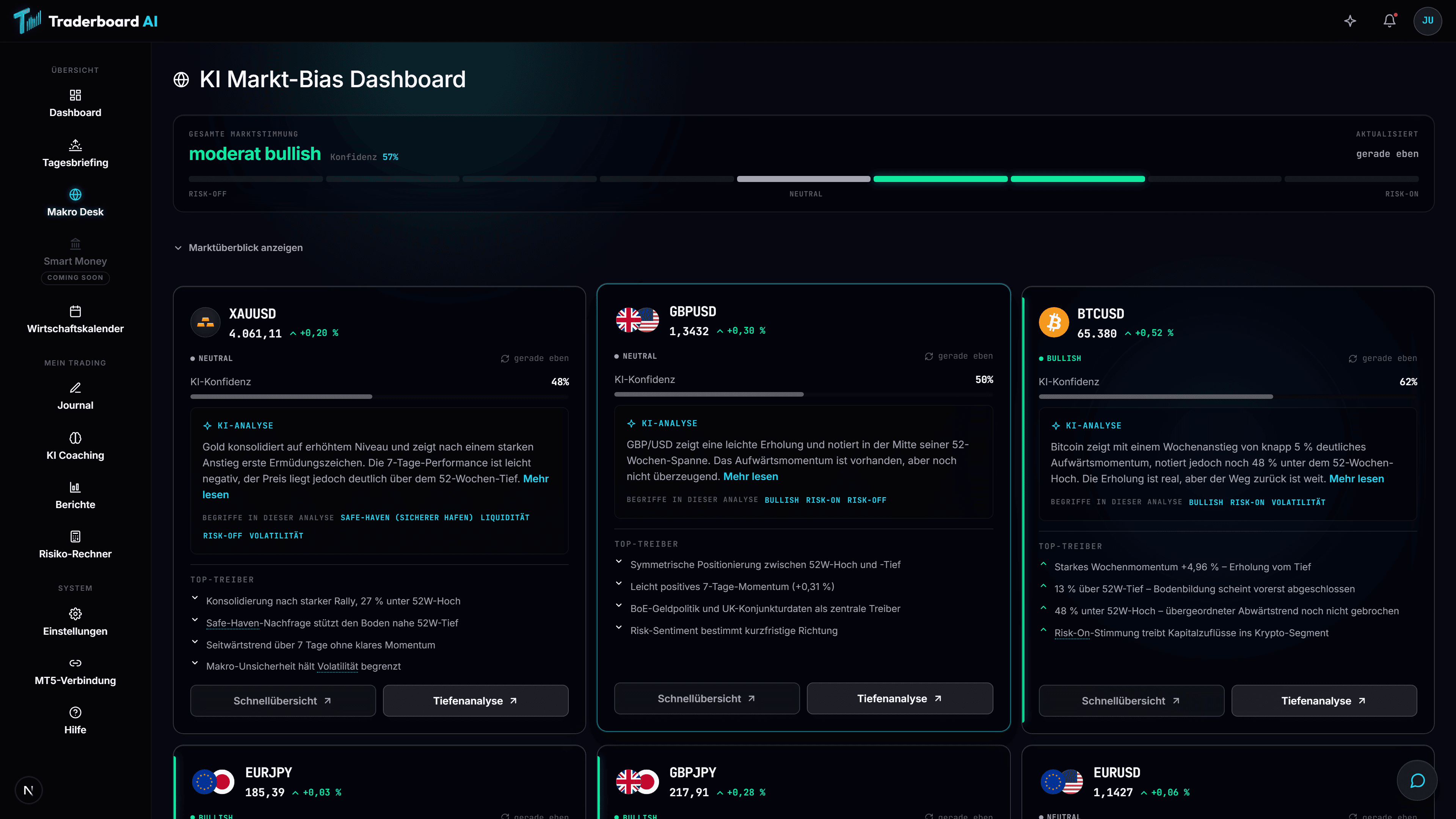Click Mehr lesen in BTCUSD analysis
This screenshot has width=1456, height=819.
point(1357,479)
